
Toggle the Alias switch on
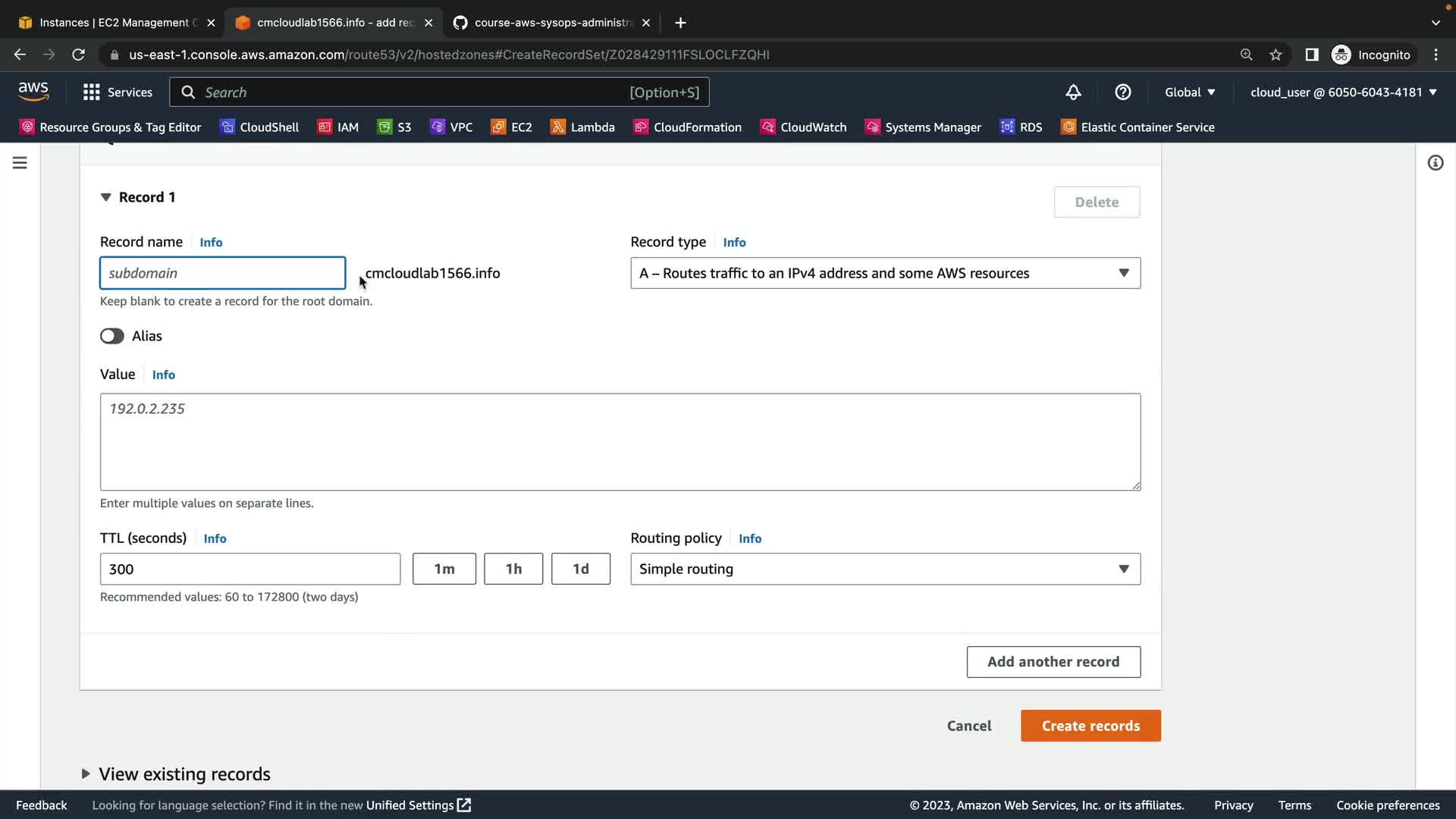(x=112, y=336)
